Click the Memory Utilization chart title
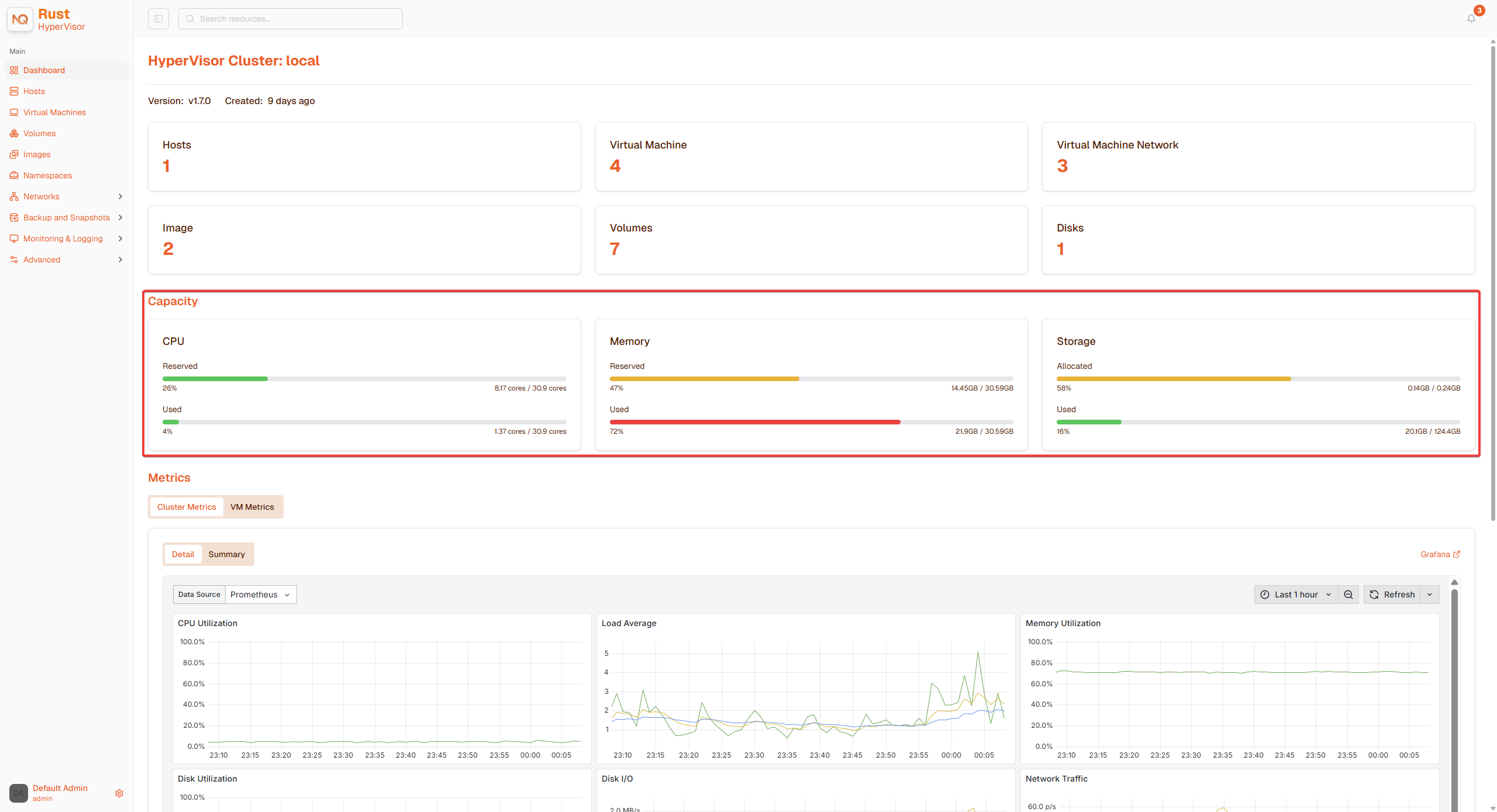Screen dimensions: 1497x812 tap(1063, 623)
